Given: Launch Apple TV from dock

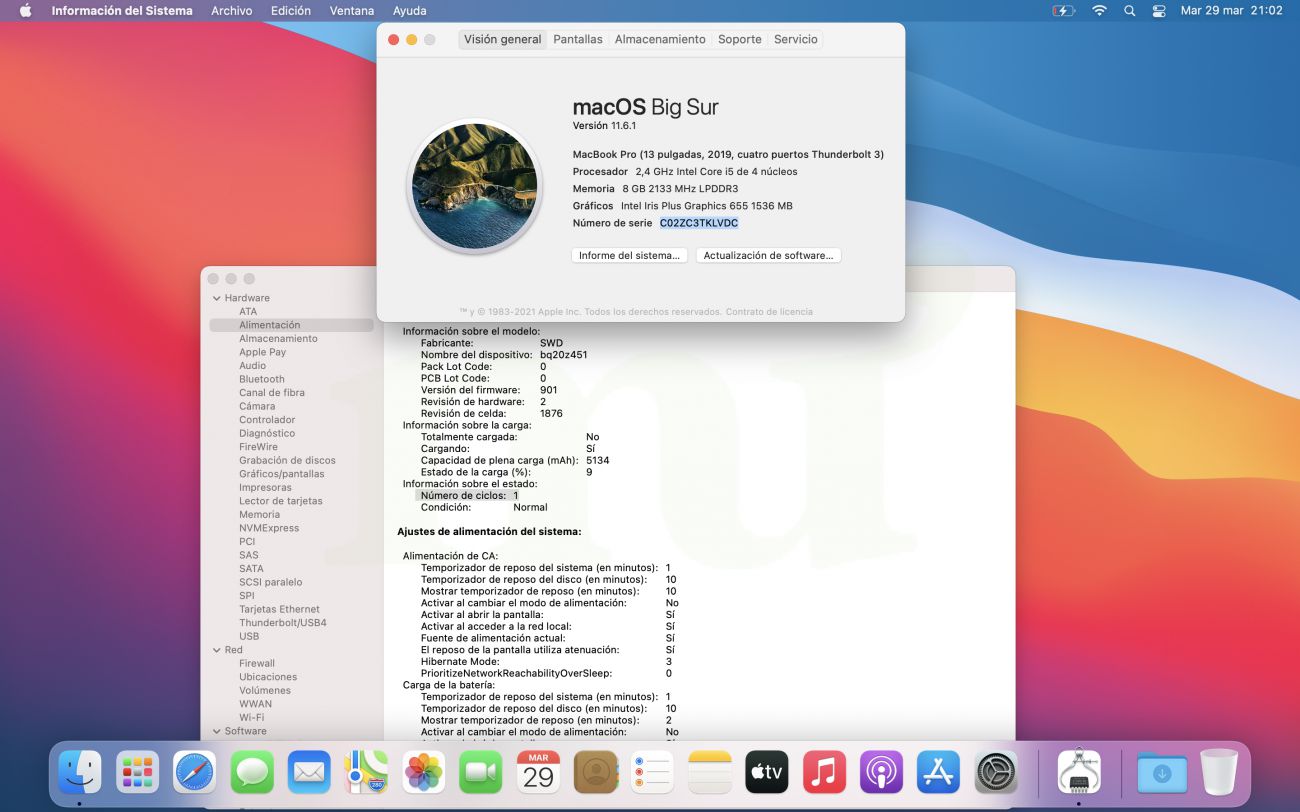Looking at the screenshot, I should tap(767, 772).
